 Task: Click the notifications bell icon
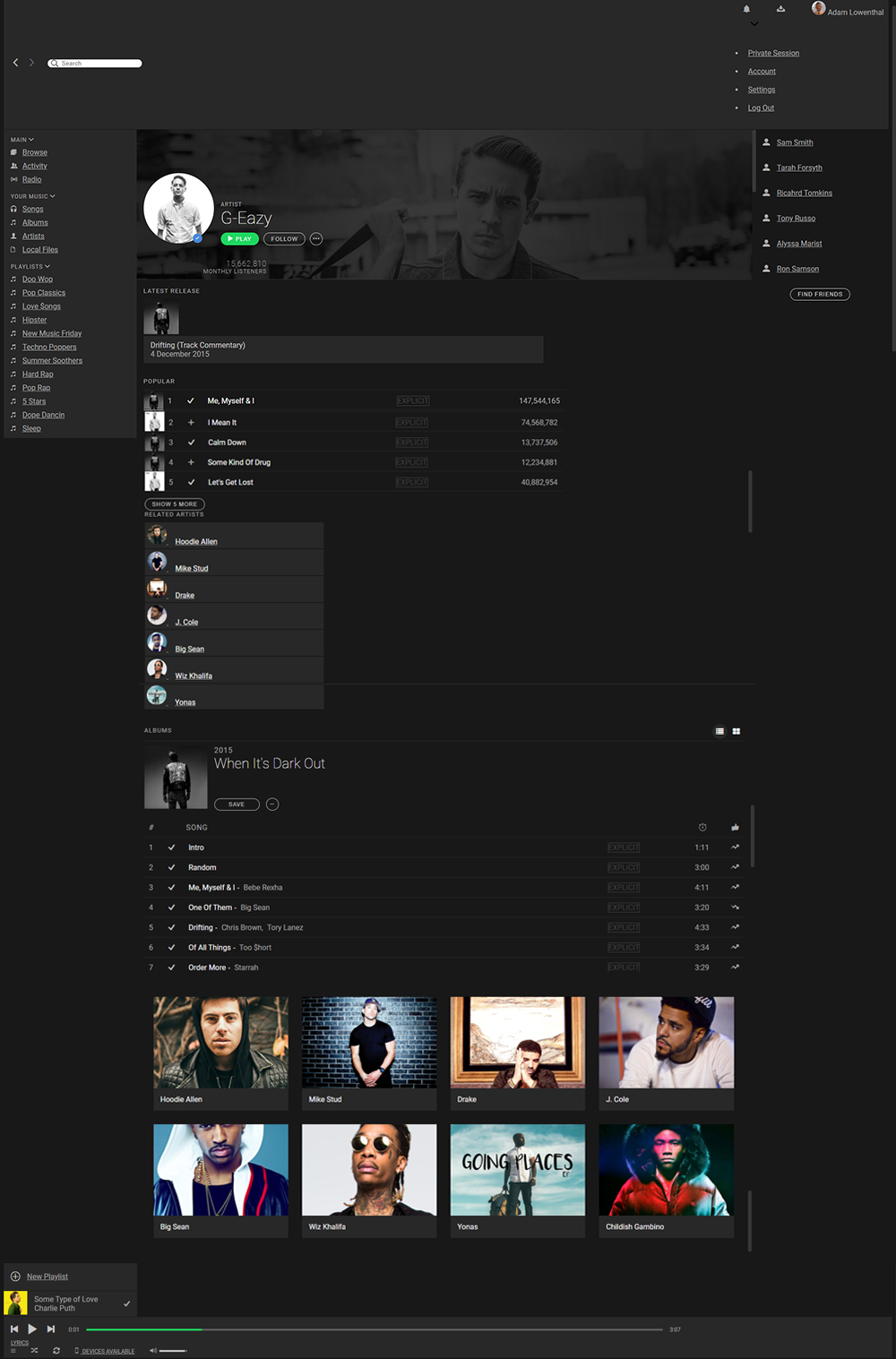click(x=746, y=9)
